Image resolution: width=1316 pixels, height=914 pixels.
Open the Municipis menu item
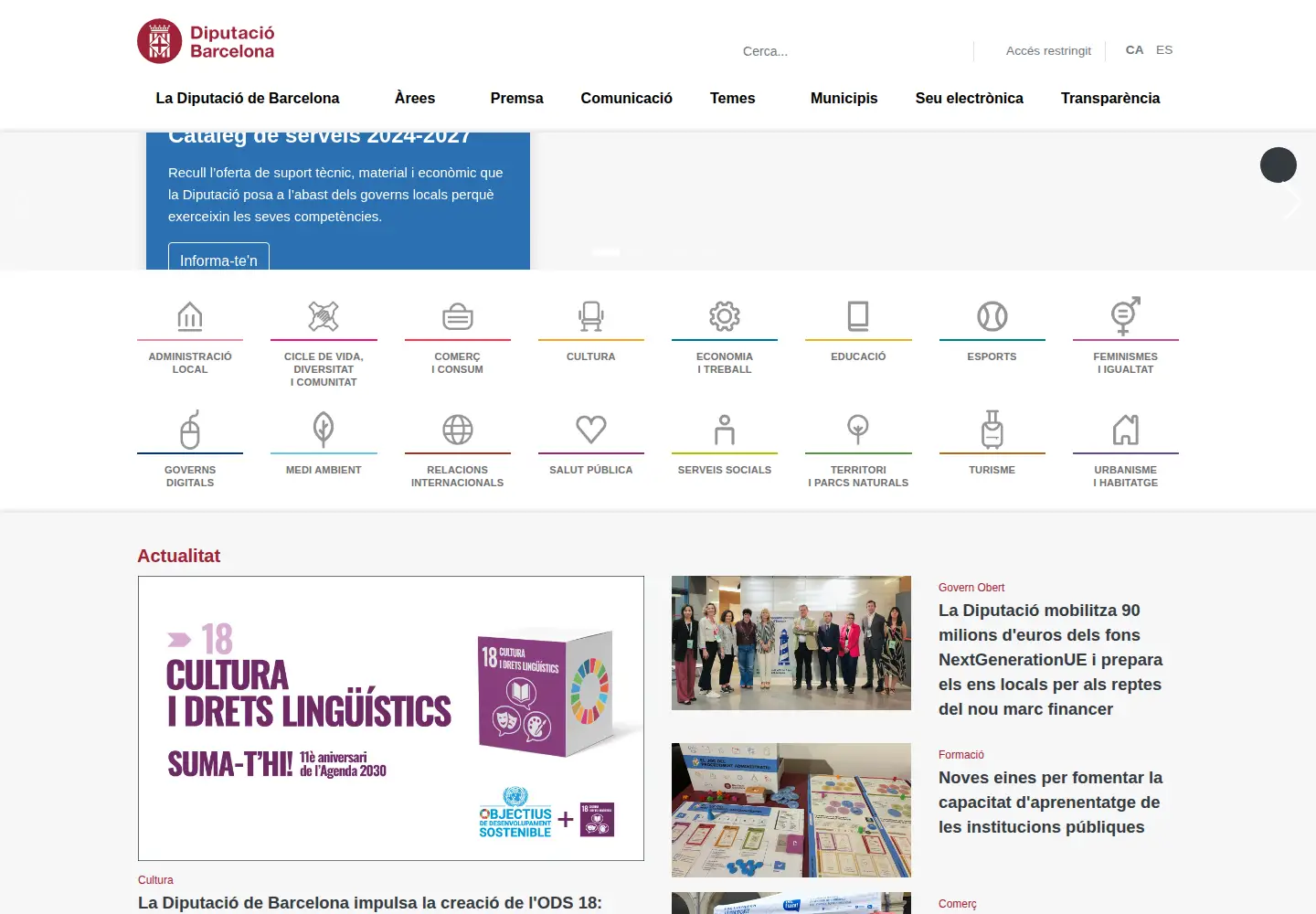click(844, 98)
